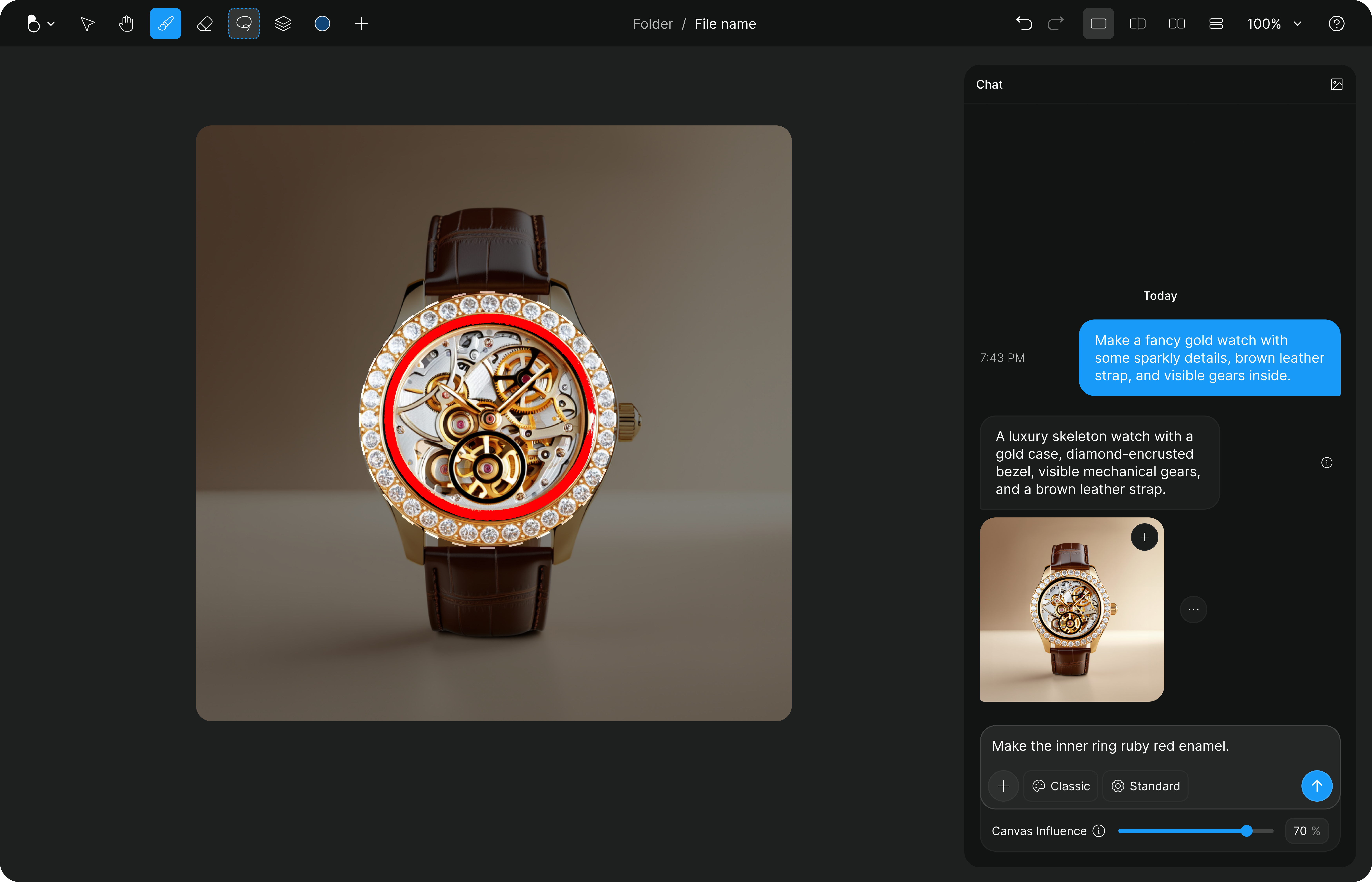Click the Canvas Influence slider handle
Image resolution: width=1372 pixels, height=882 pixels.
click(1247, 831)
